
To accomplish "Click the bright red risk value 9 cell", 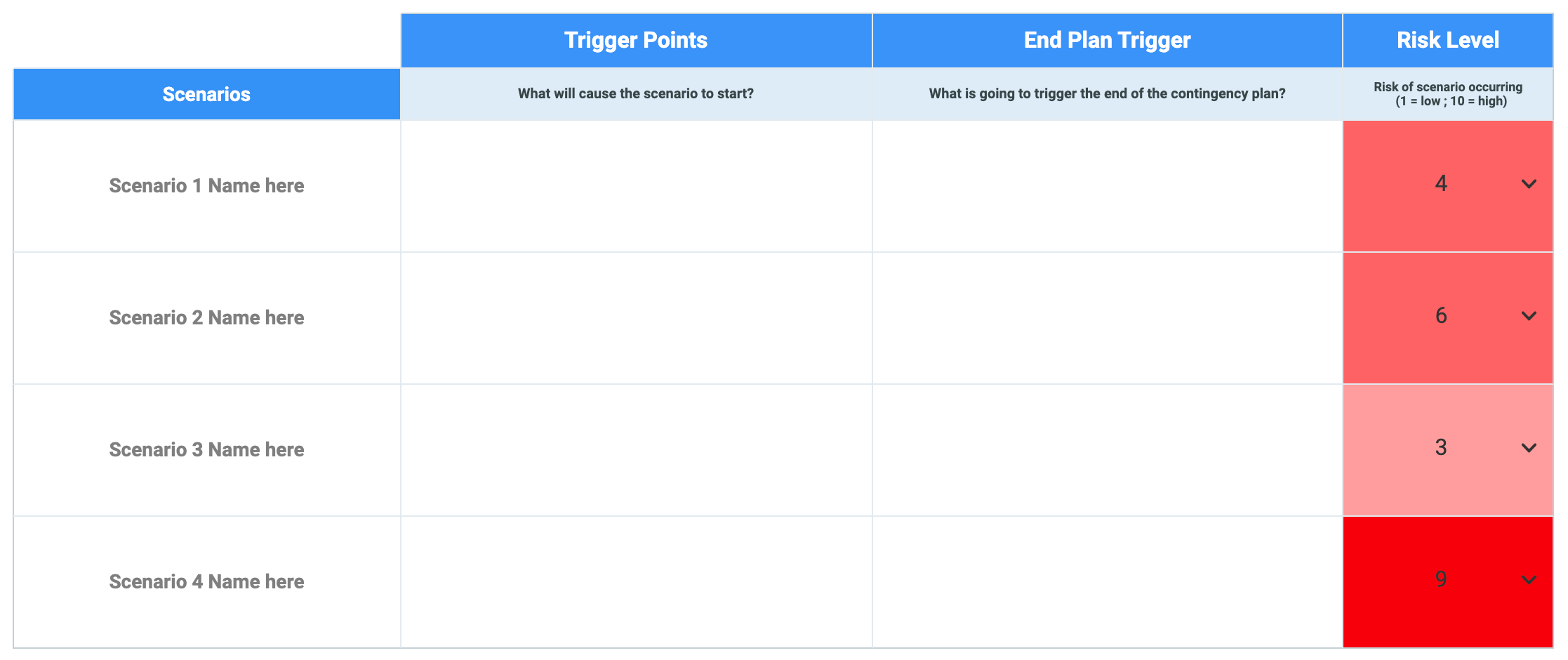I will (x=1440, y=581).
